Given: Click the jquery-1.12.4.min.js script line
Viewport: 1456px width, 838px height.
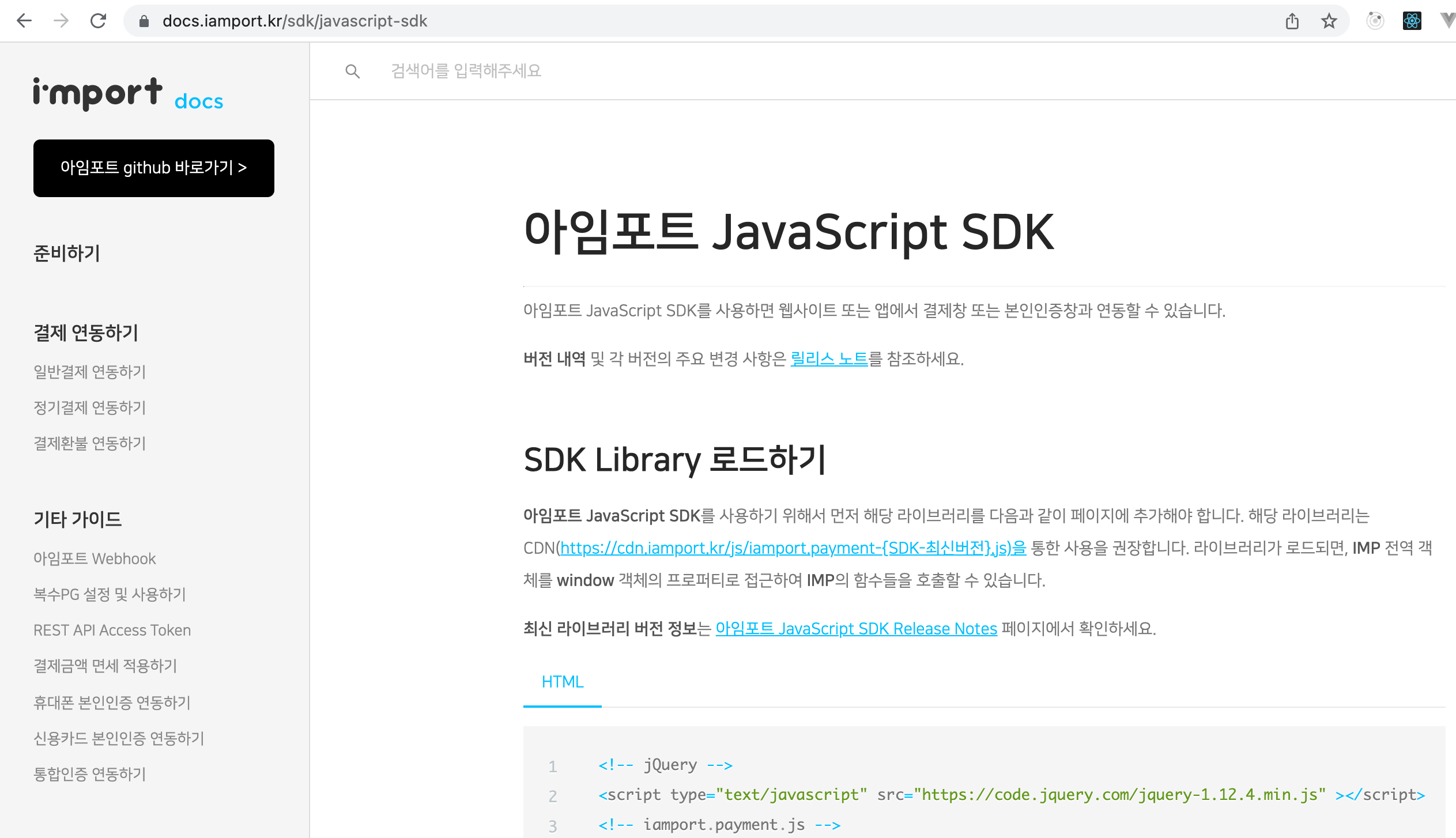Looking at the screenshot, I should pyautogui.click(x=1011, y=795).
